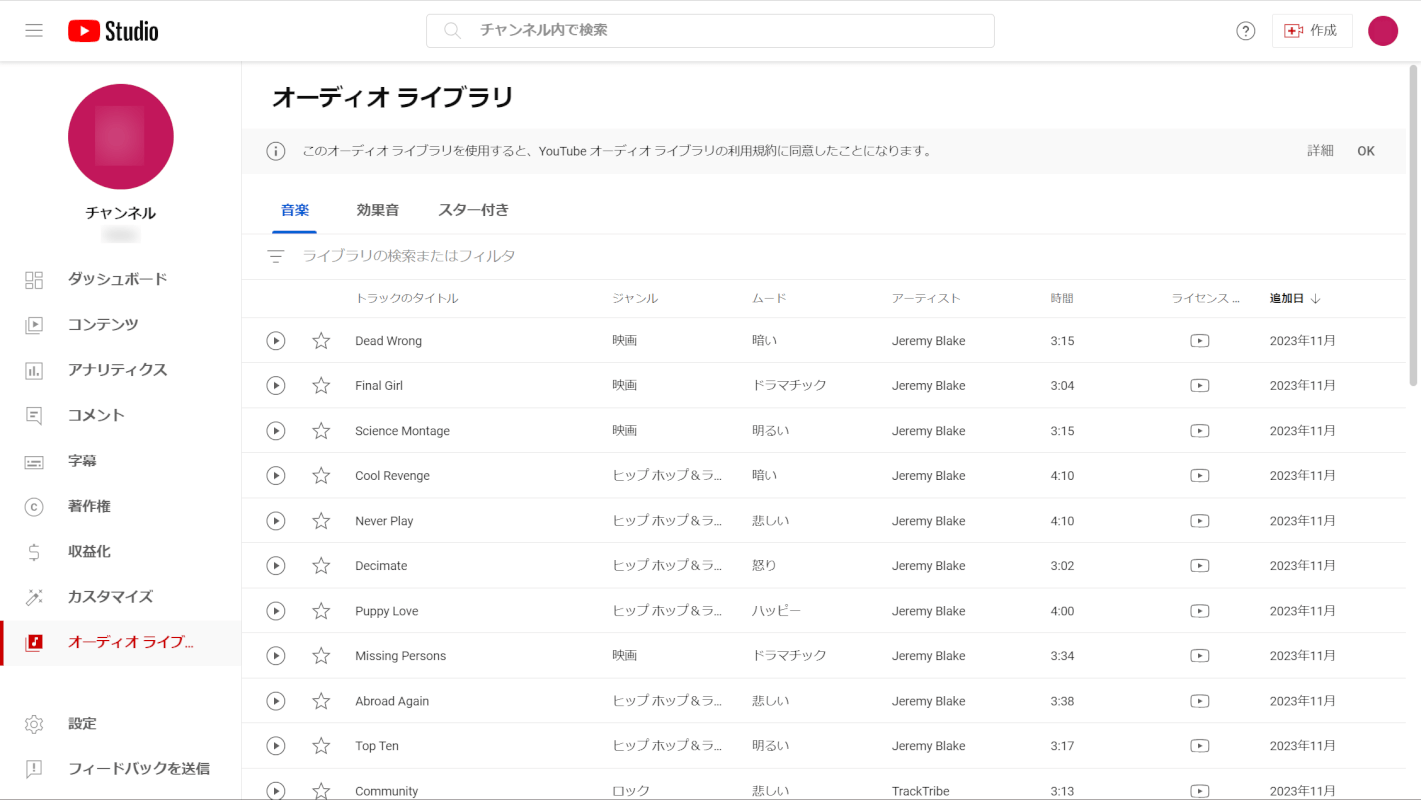The width and height of the screenshot is (1421, 800).
Task: Sort by 追加日 column header
Action: (1295, 299)
